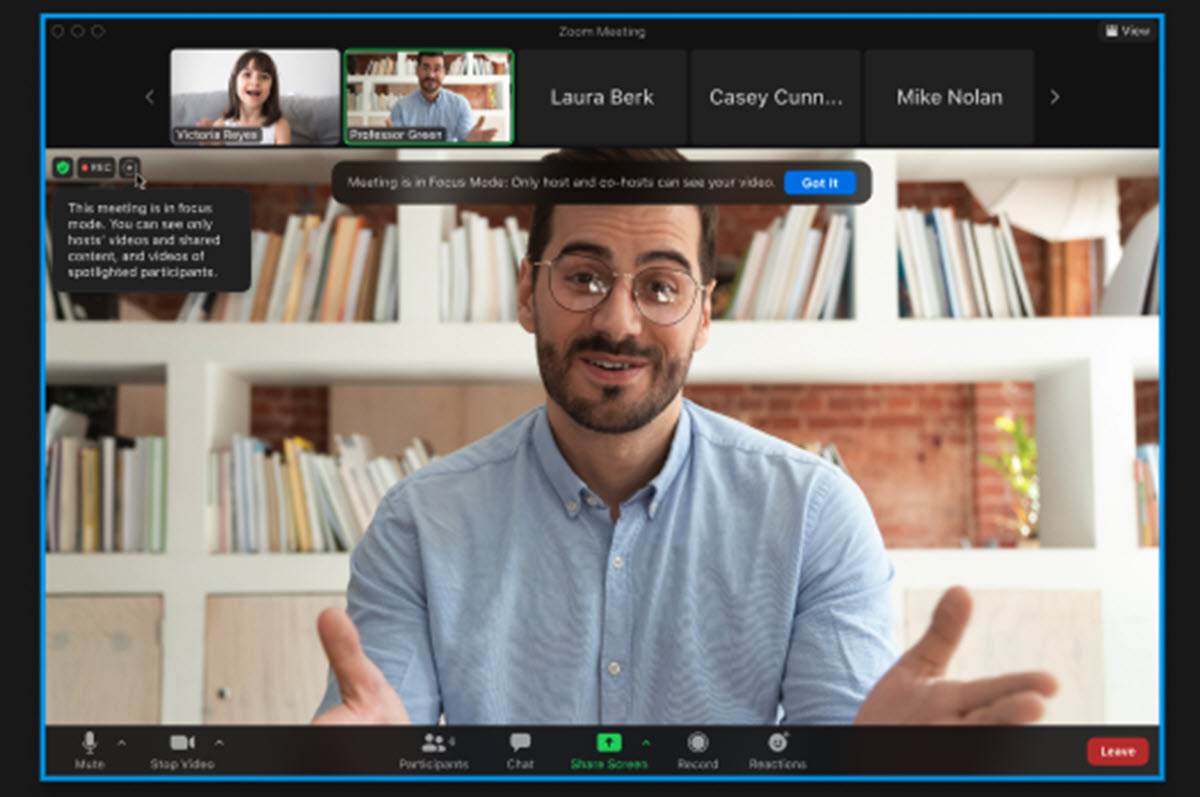The height and width of the screenshot is (797, 1200).
Task: Expand share options arrow beside Share Screen
Action: [x=645, y=742]
